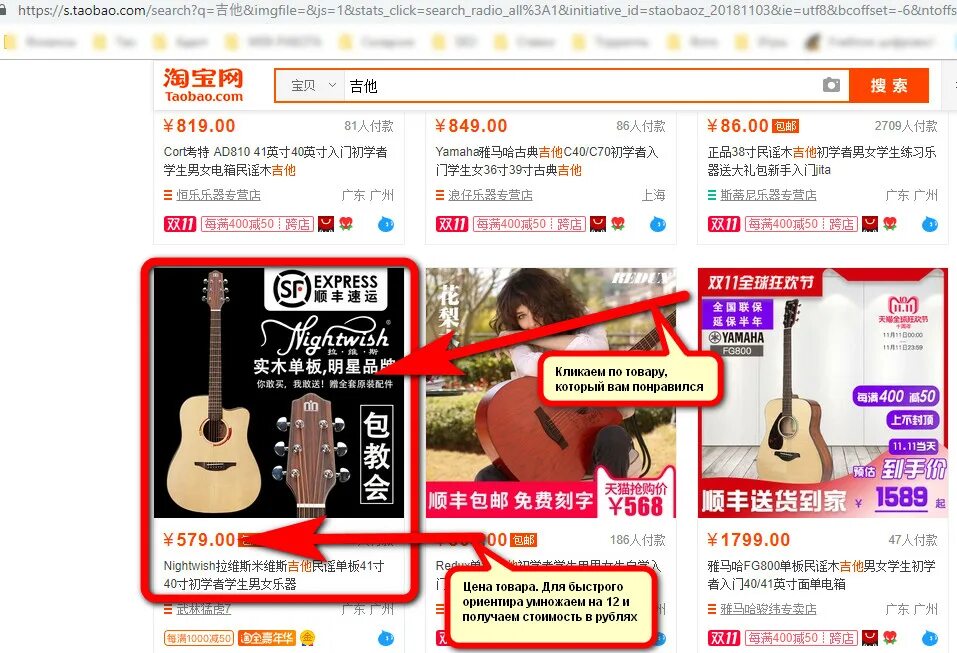Click the search field containing 吉他
Image resolution: width=957 pixels, height=653 pixels.
[581, 85]
